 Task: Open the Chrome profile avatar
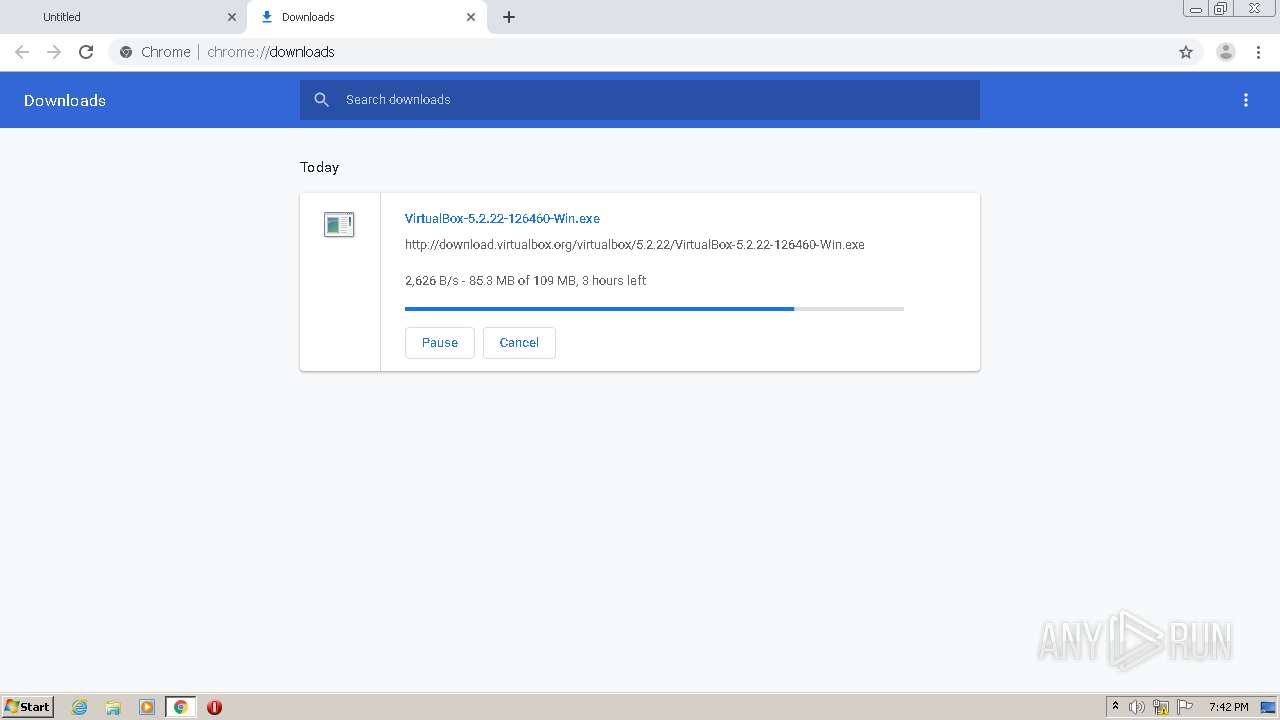click(1226, 52)
